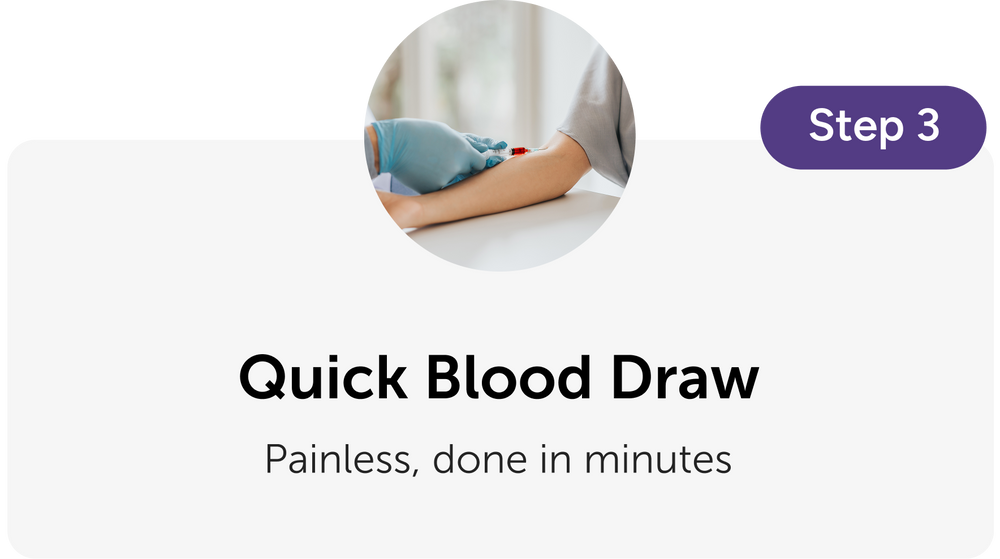The image size is (1000, 559).
Task: Click the blue gloved hand in photo
Action: pyautogui.click(x=436, y=155)
